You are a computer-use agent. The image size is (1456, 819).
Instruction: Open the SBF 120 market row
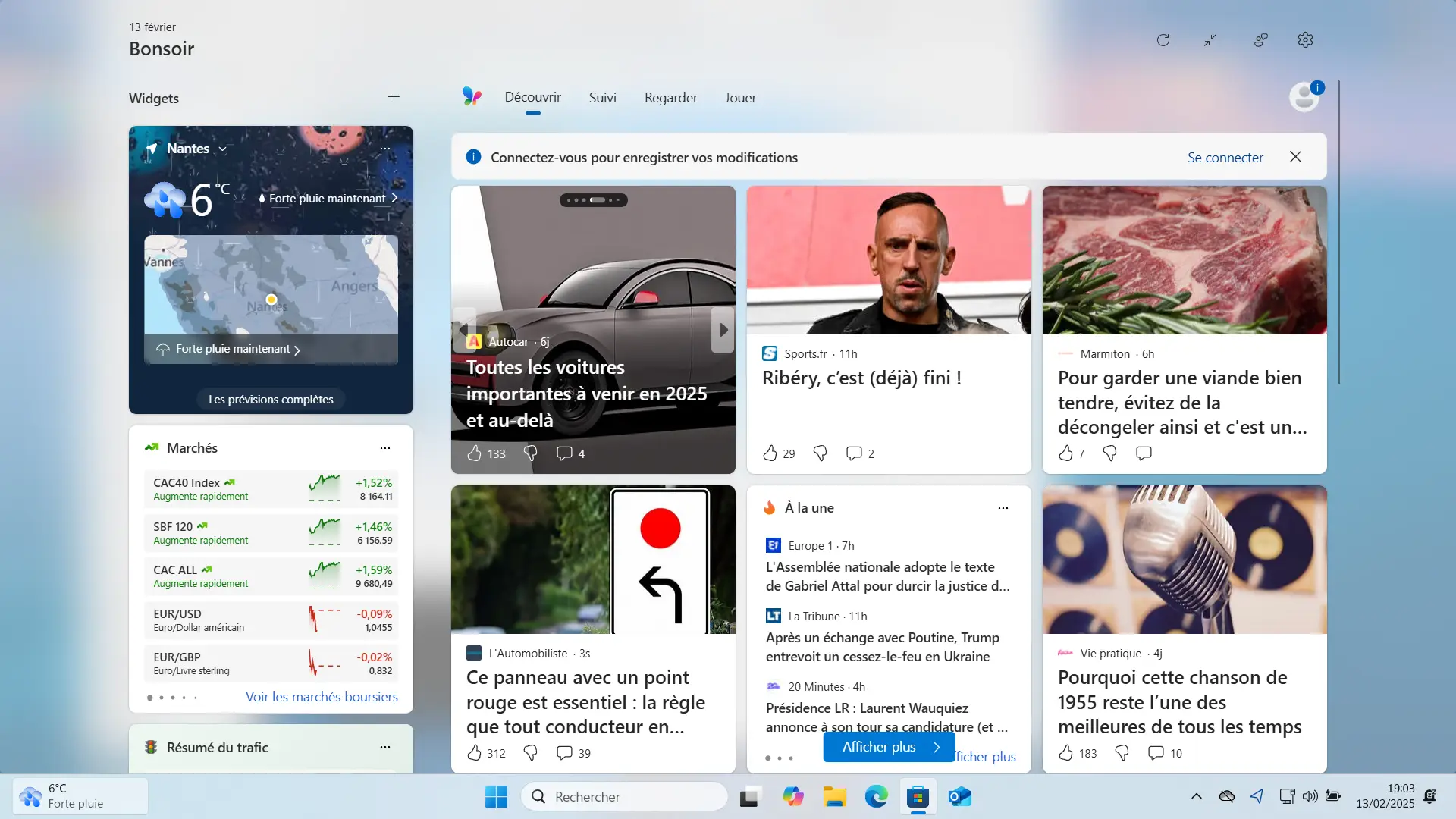(271, 533)
